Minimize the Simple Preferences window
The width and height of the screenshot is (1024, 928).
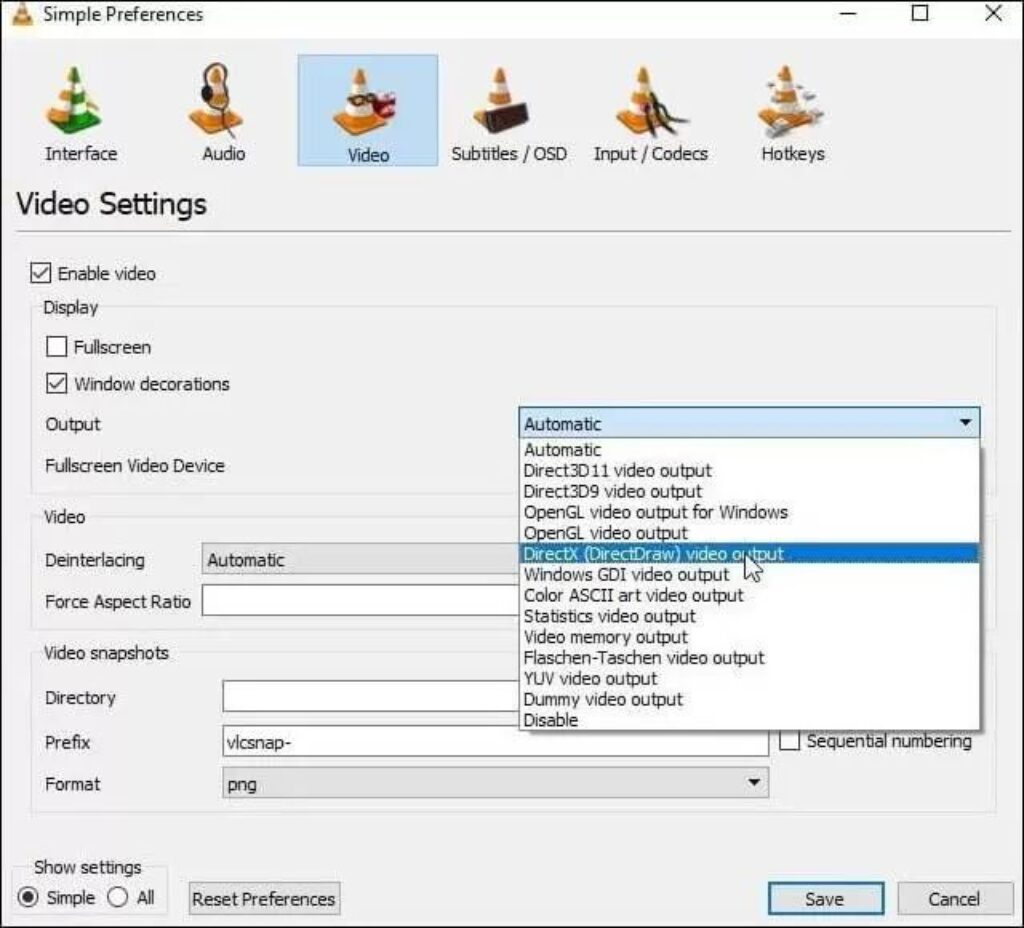point(848,13)
